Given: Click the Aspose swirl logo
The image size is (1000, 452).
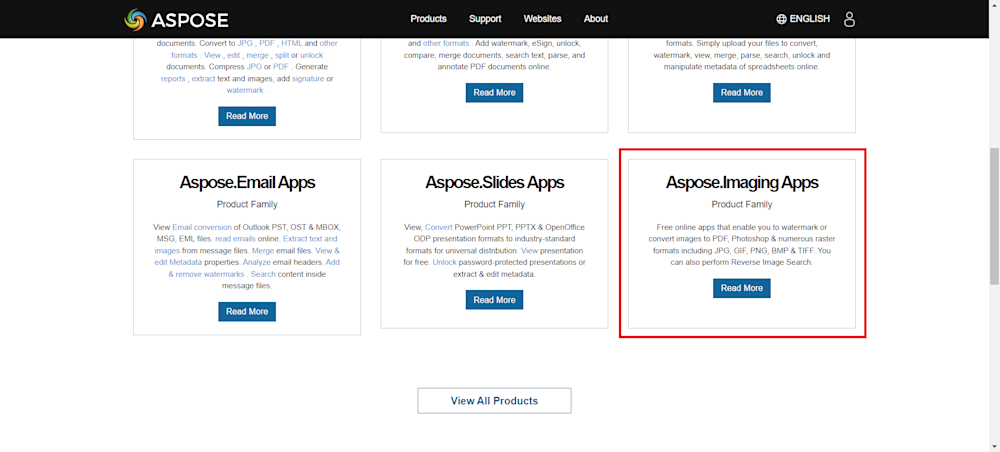Looking at the screenshot, I should tap(135, 19).
